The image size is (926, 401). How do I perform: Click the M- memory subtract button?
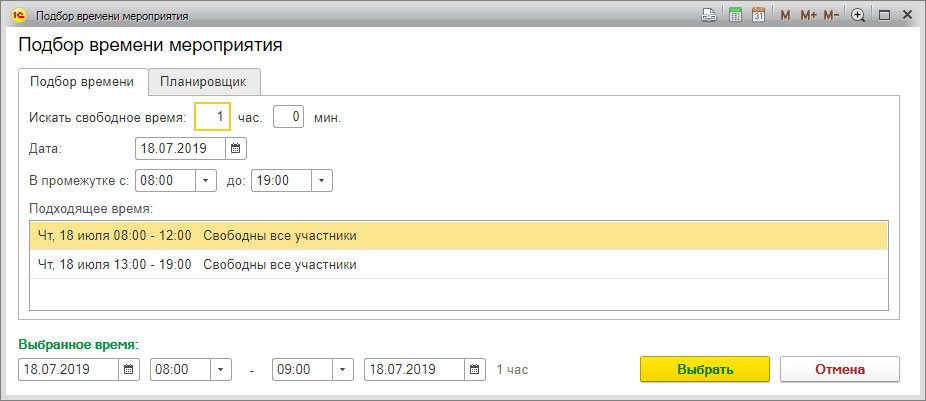click(831, 16)
